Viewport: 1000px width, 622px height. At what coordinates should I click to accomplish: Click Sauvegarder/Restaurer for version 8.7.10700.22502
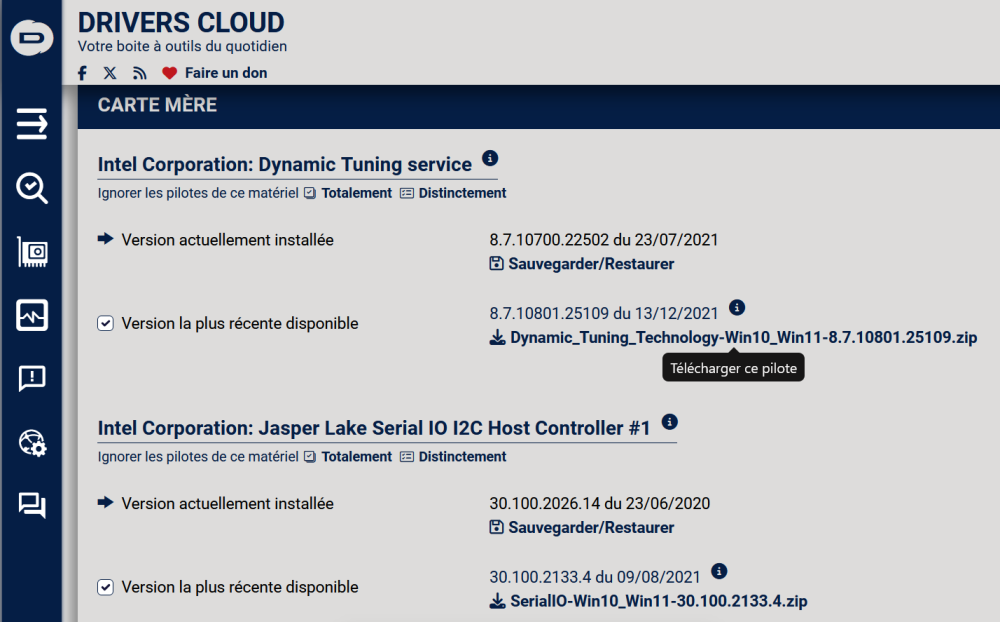tap(591, 263)
